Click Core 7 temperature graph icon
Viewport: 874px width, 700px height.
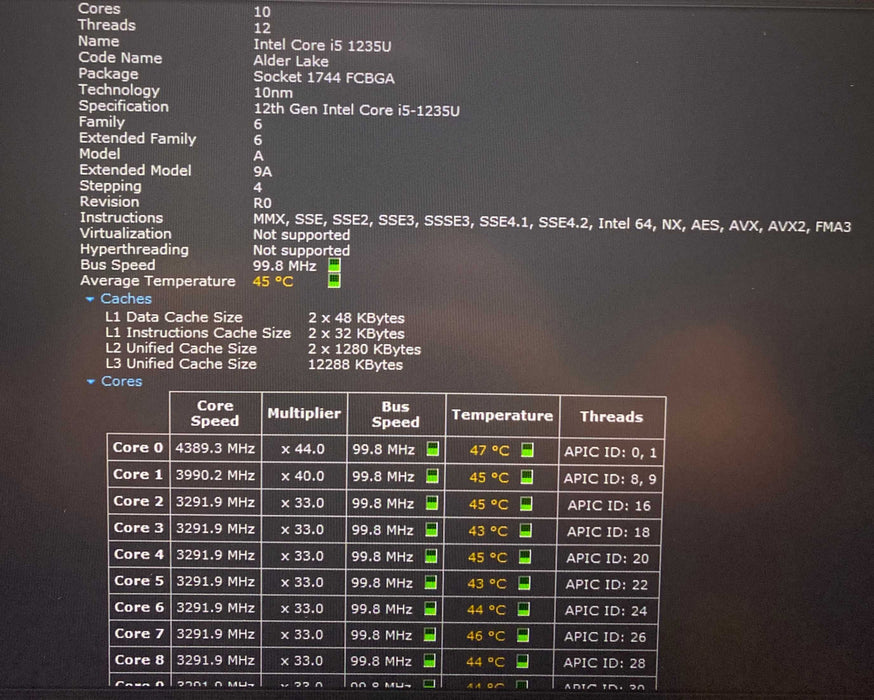(x=523, y=635)
